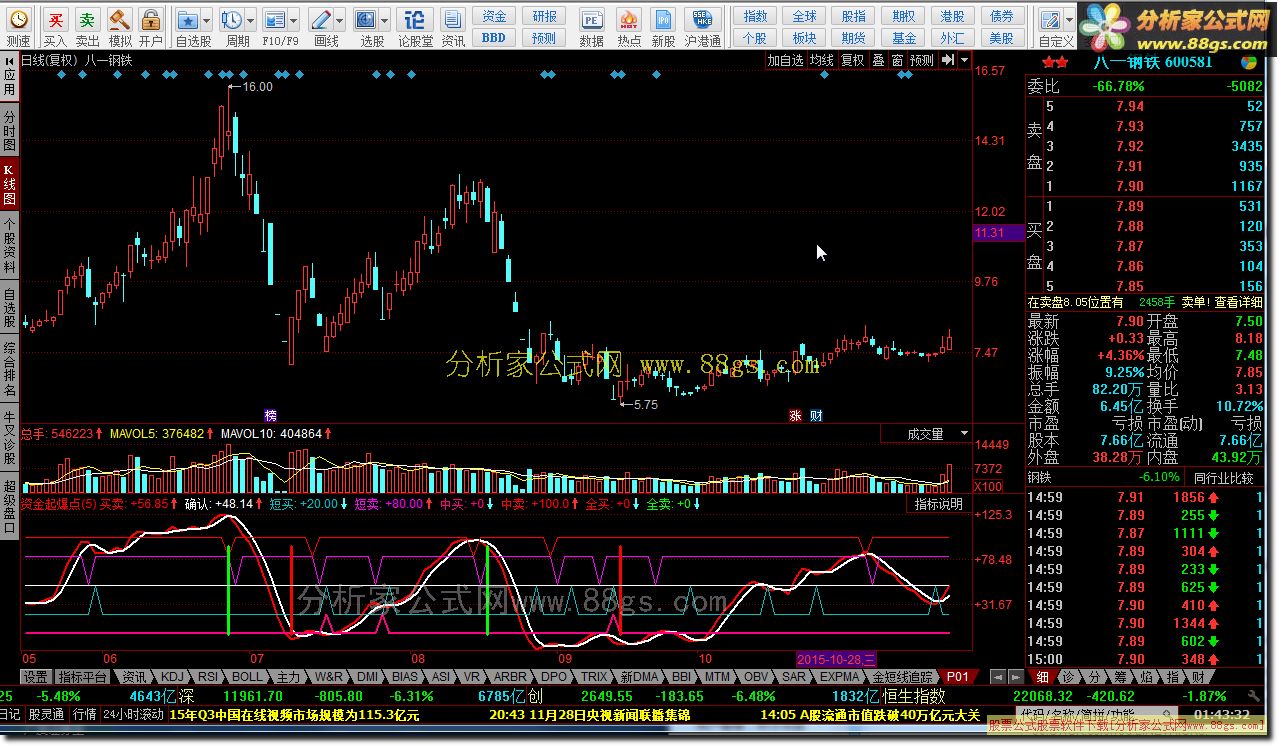Viewport: 1279px width, 746px height.
Task: Open dropdown arrow next to 选股
Action: 385,20
